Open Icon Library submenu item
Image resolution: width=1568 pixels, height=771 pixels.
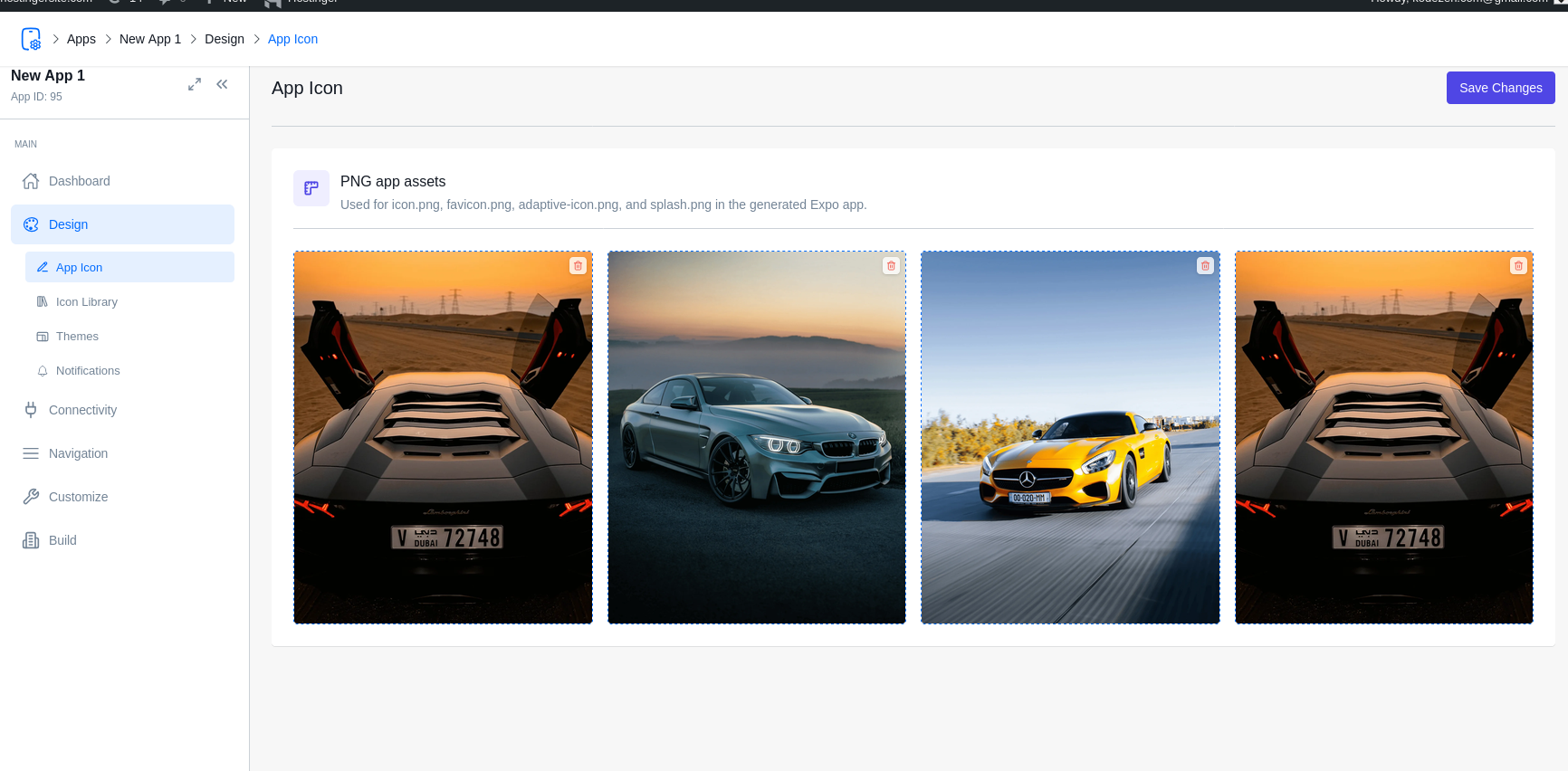129,301
